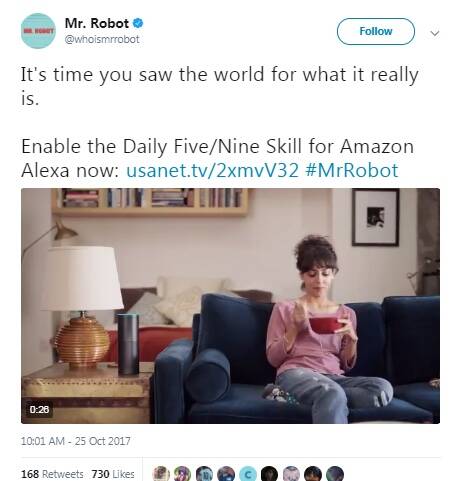Open the liker avatar right after the 'C' avatar
Viewport: 456px width, 481px height.
coord(269,473)
